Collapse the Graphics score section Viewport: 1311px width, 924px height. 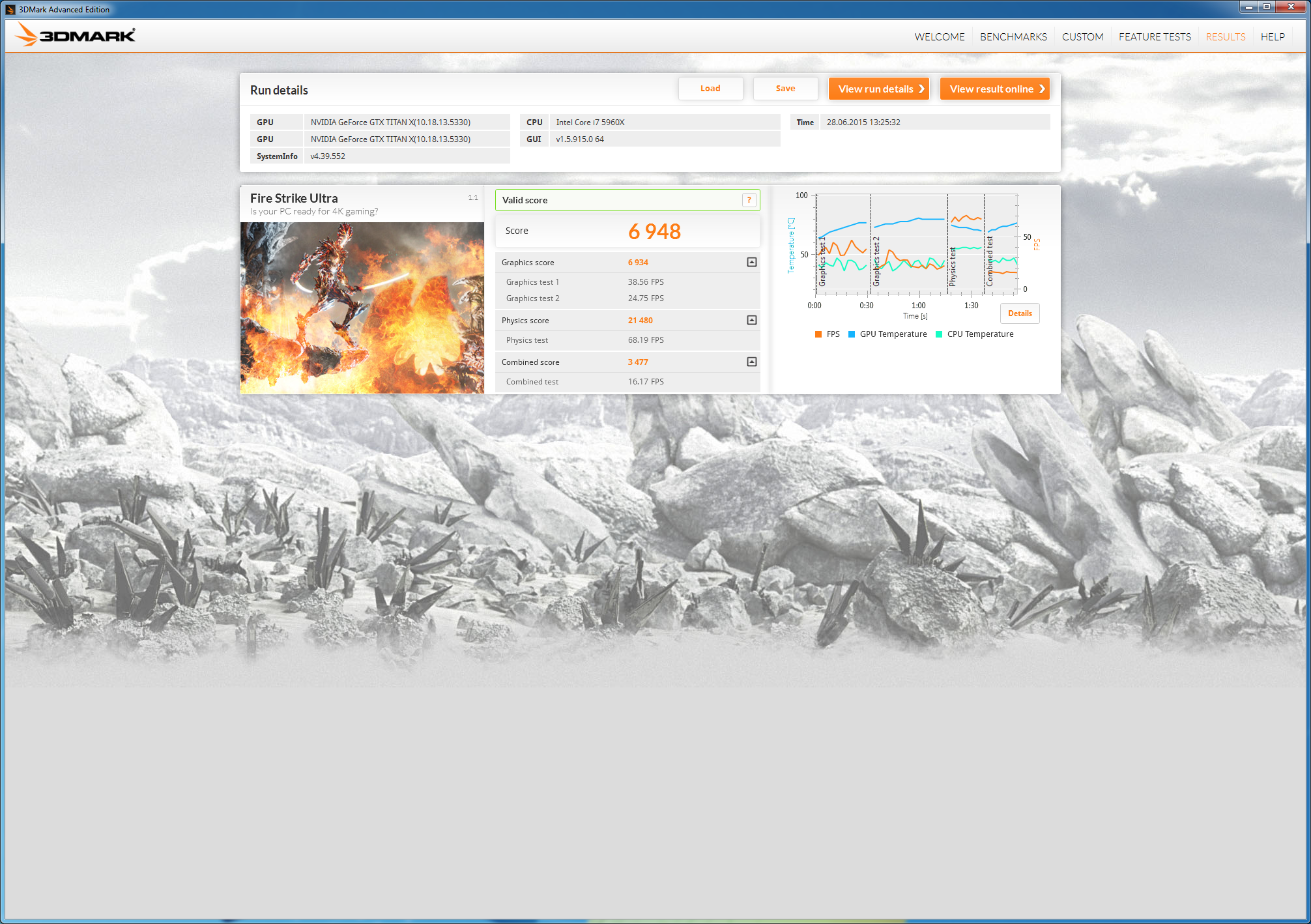(751, 262)
